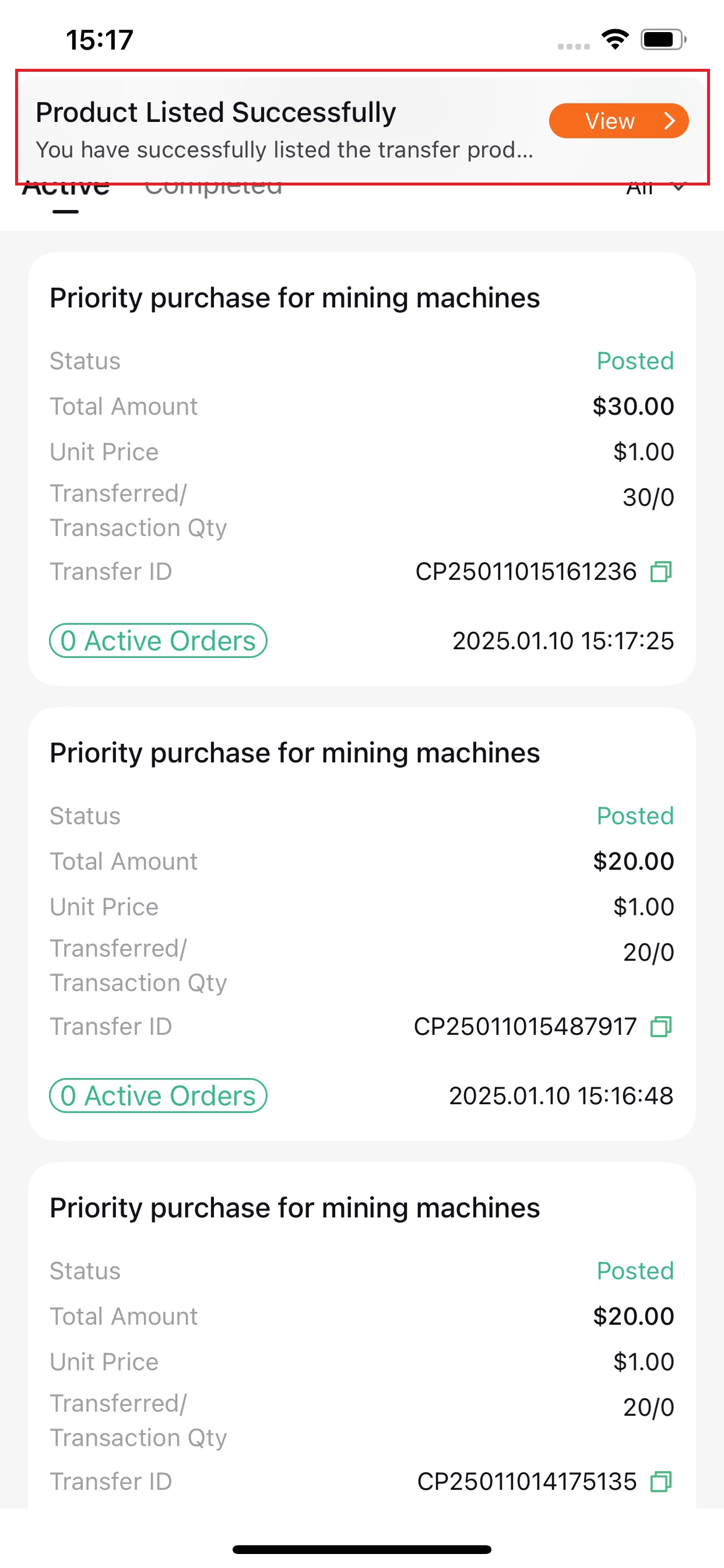This screenshot has width=724, height=1568.
Task: Tap the View button in notification
Action: 618,121
